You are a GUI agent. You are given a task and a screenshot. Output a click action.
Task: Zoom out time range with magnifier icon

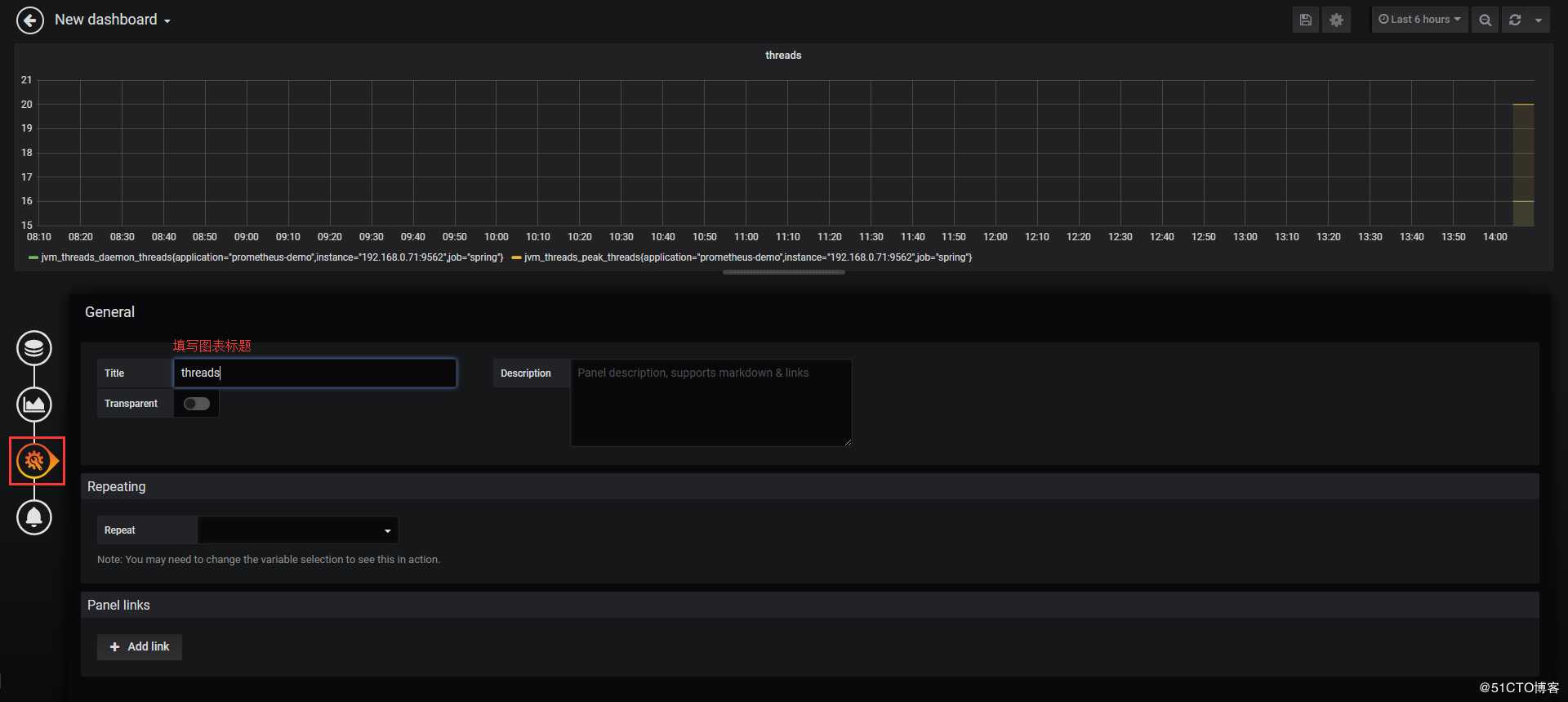1485,20
